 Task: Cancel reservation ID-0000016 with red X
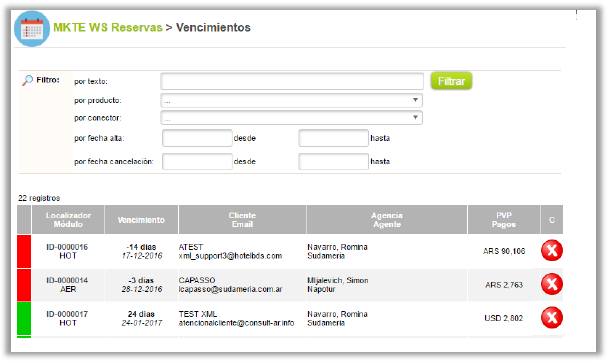pyautogui.click(x=552, y=251)
